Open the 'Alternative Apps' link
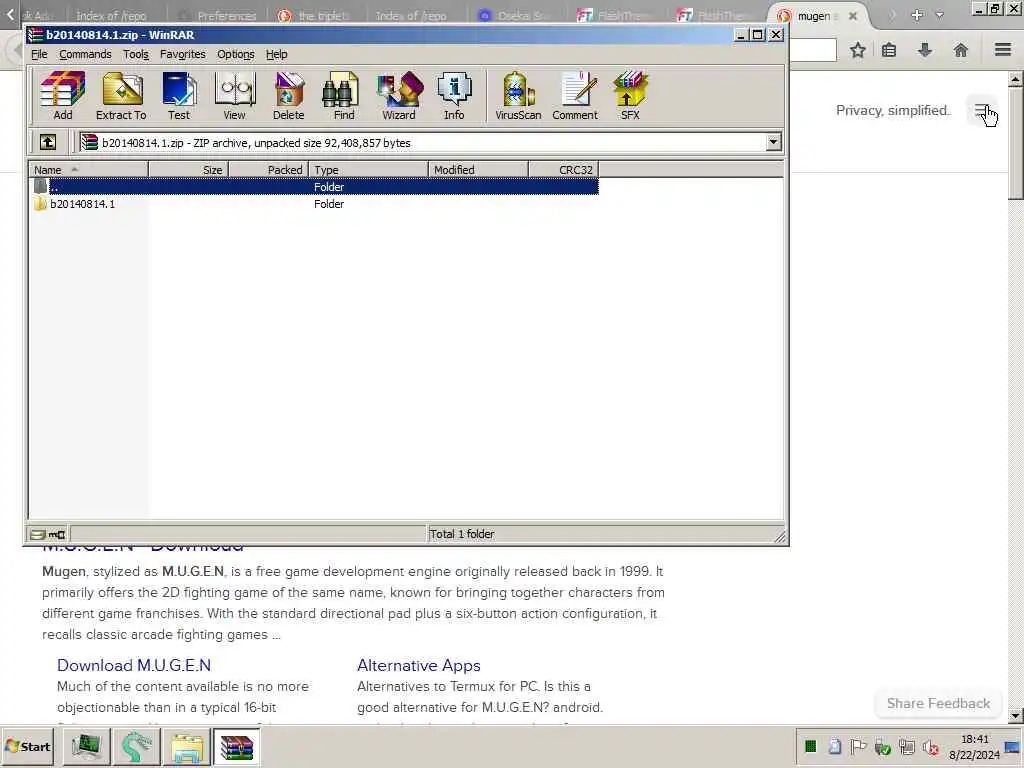 coord(419,665)
